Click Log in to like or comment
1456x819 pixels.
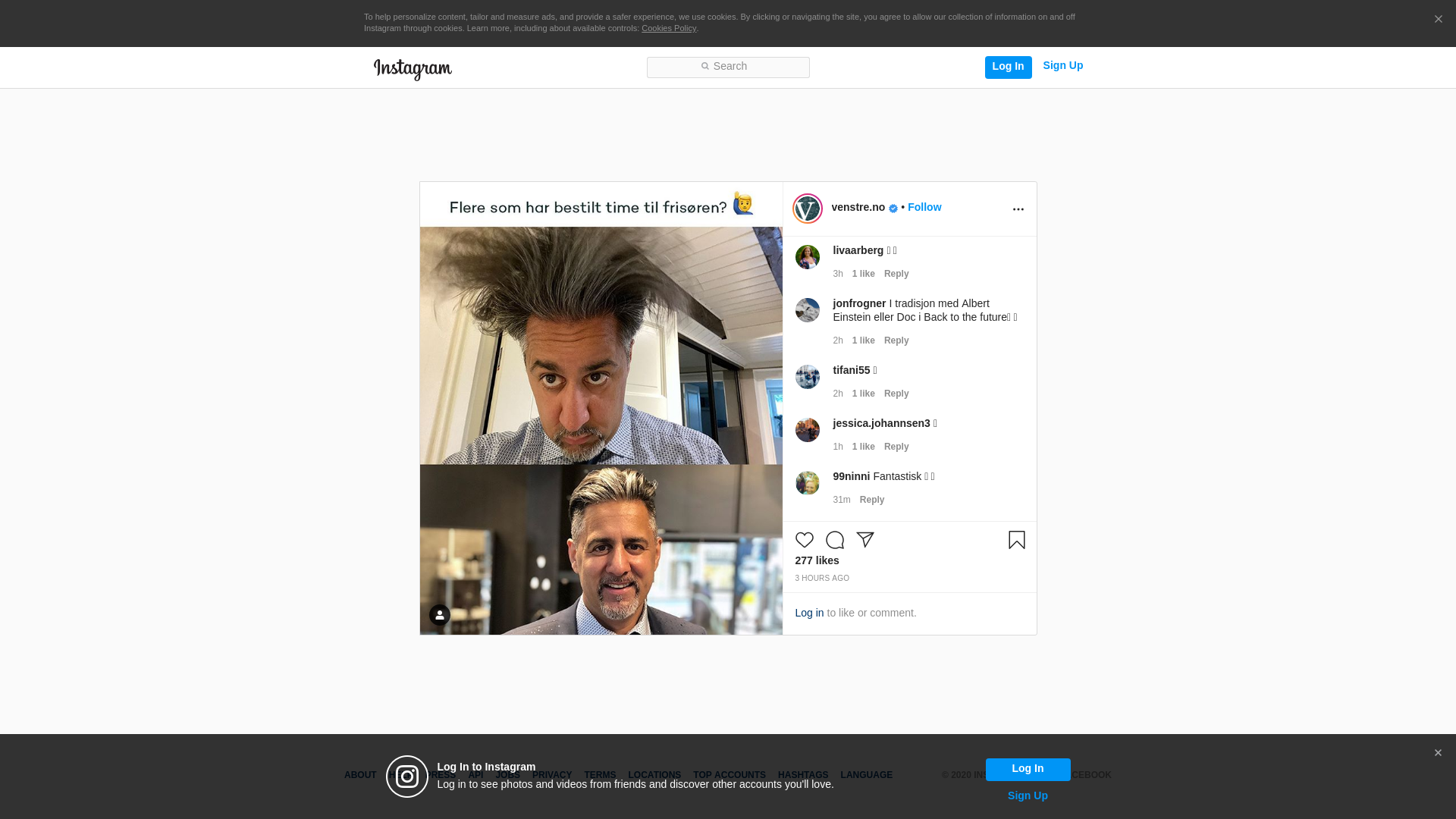coord(809,613)
